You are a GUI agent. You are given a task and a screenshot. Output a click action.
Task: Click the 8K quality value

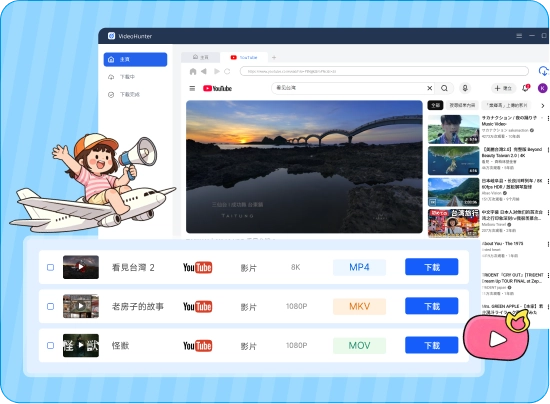296,267
